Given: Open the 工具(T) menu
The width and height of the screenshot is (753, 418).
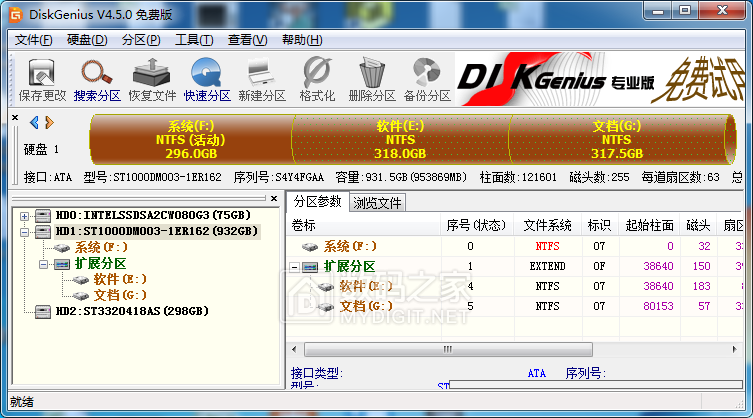Looking at the screenshot, I should pyautogui.click(x=194, y=40).
